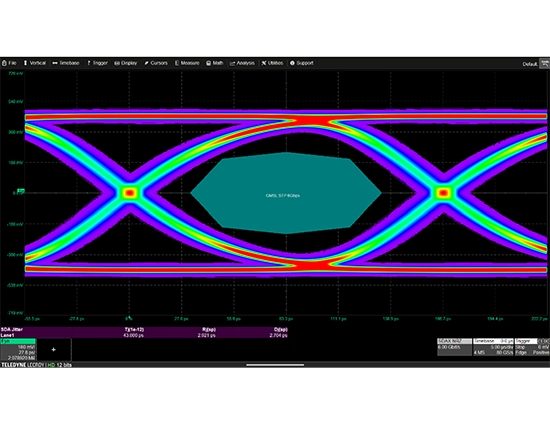The width and height of the screenshot is (550, 424).
Task: Click the Dj value in Lane1 row
Action: [x=279, y=336]
